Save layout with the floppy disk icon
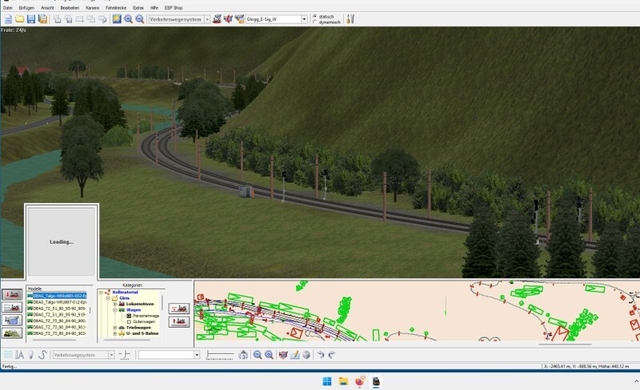The height and width of the screenshot is (390, 640). [31, 19]
